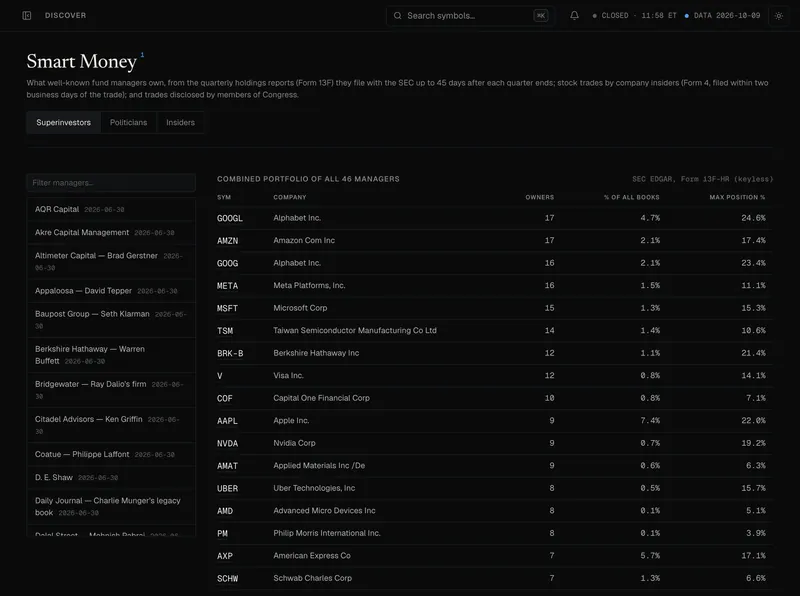Image resolution: width=800 pixels, height=596 pixels.
Task: Open Akre Capital Management
Action: 111,233
